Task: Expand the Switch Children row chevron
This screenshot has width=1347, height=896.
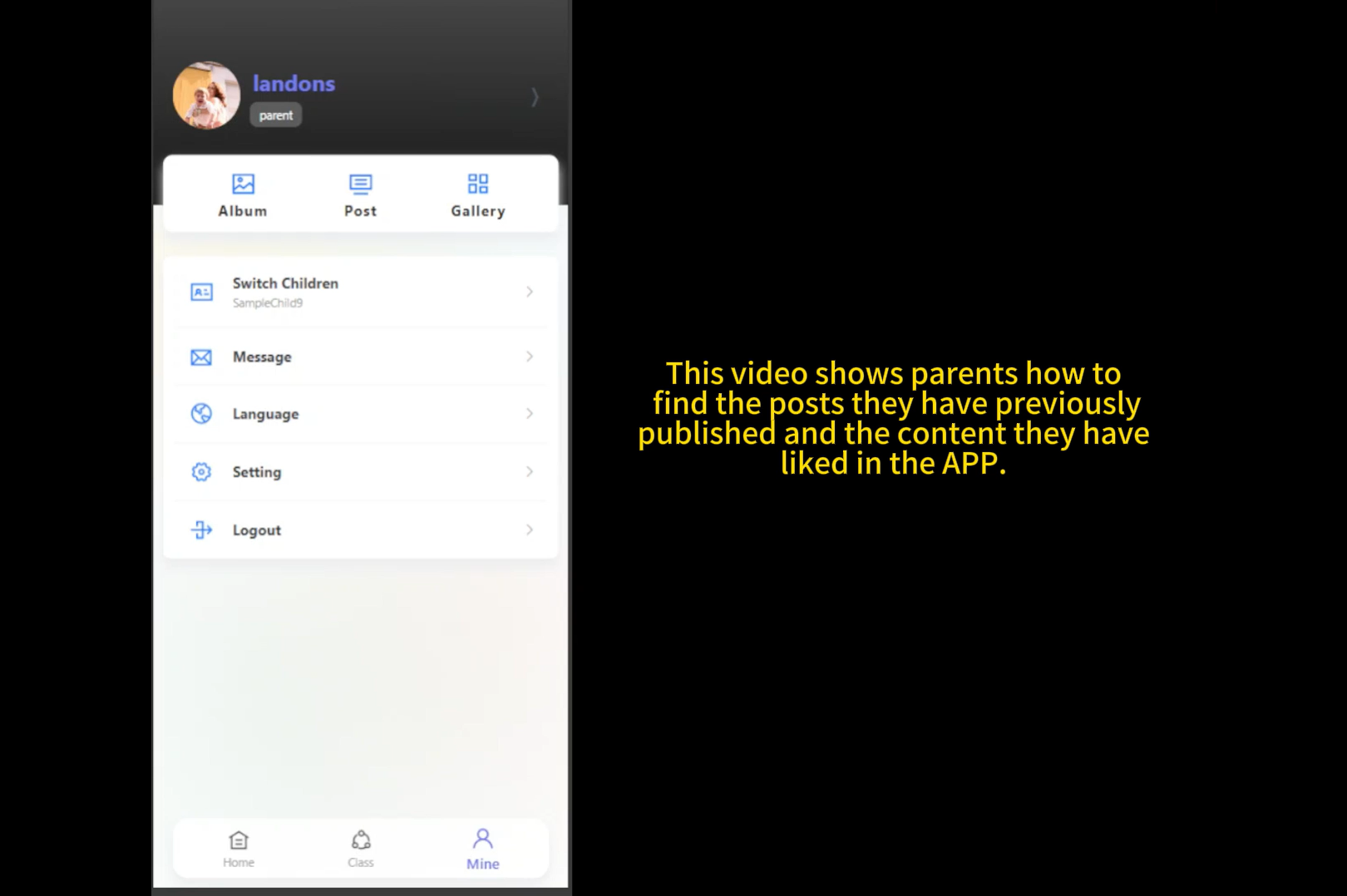Action: 530,292
